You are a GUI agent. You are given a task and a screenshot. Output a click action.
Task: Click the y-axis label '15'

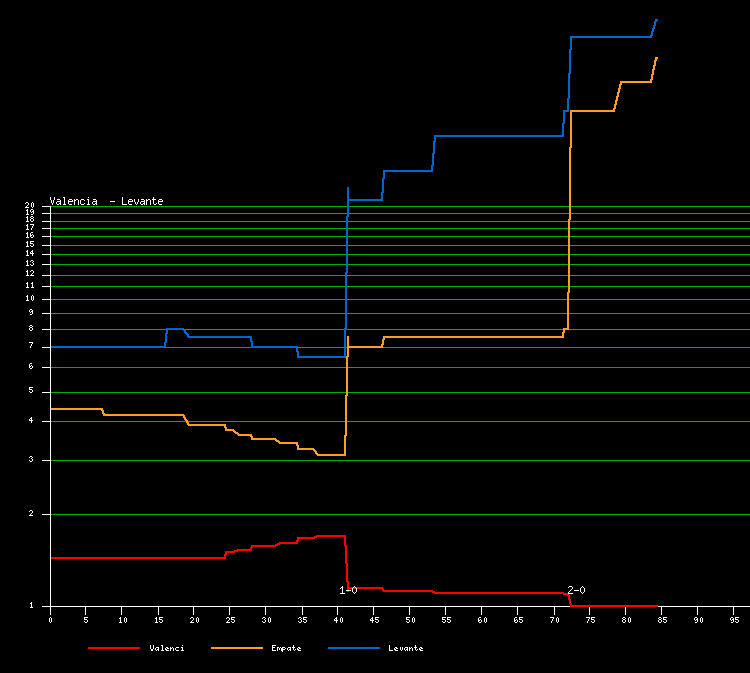(x=30, y=244)
